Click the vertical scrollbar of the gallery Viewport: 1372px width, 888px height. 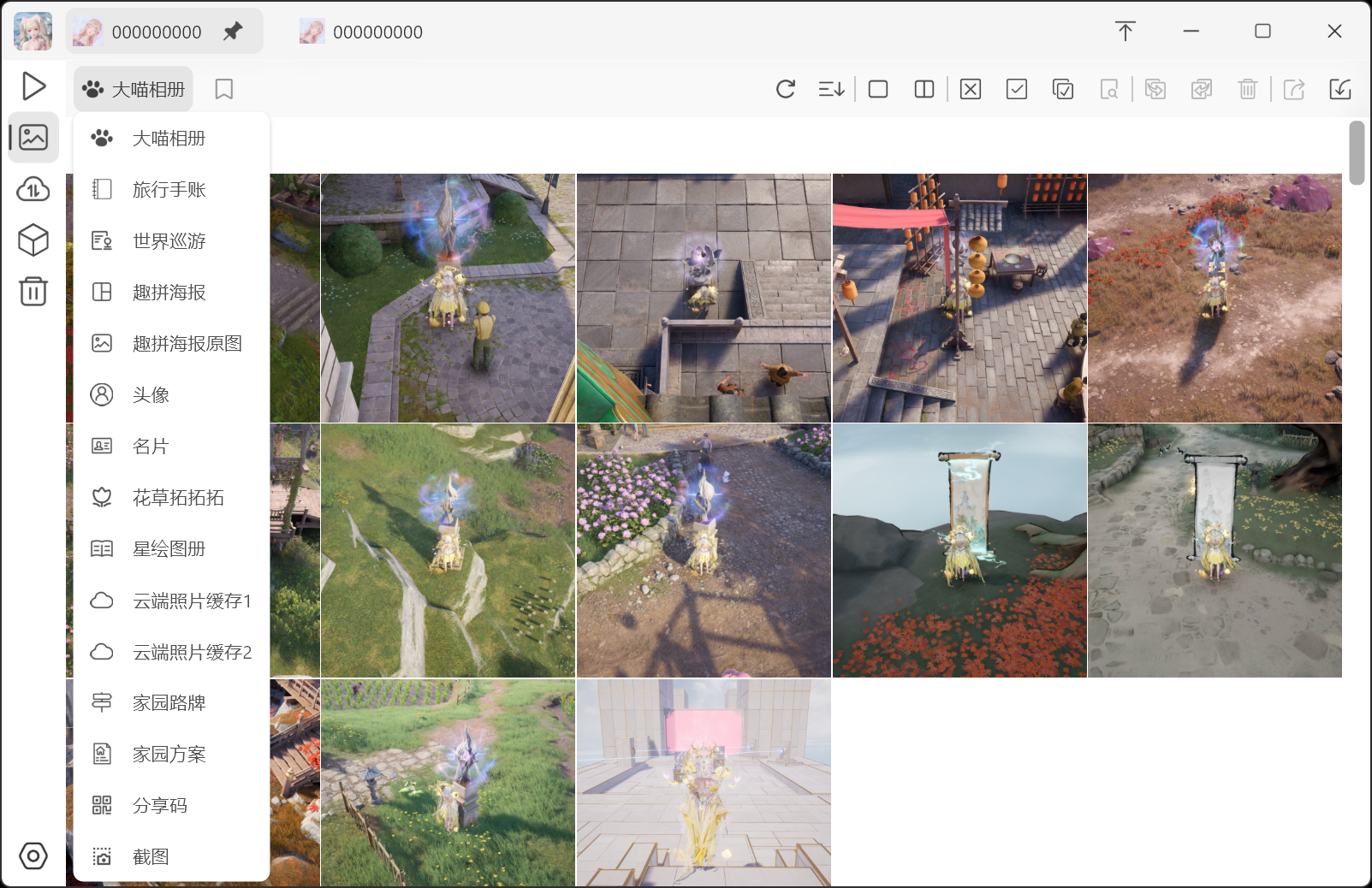(1357, 153)
